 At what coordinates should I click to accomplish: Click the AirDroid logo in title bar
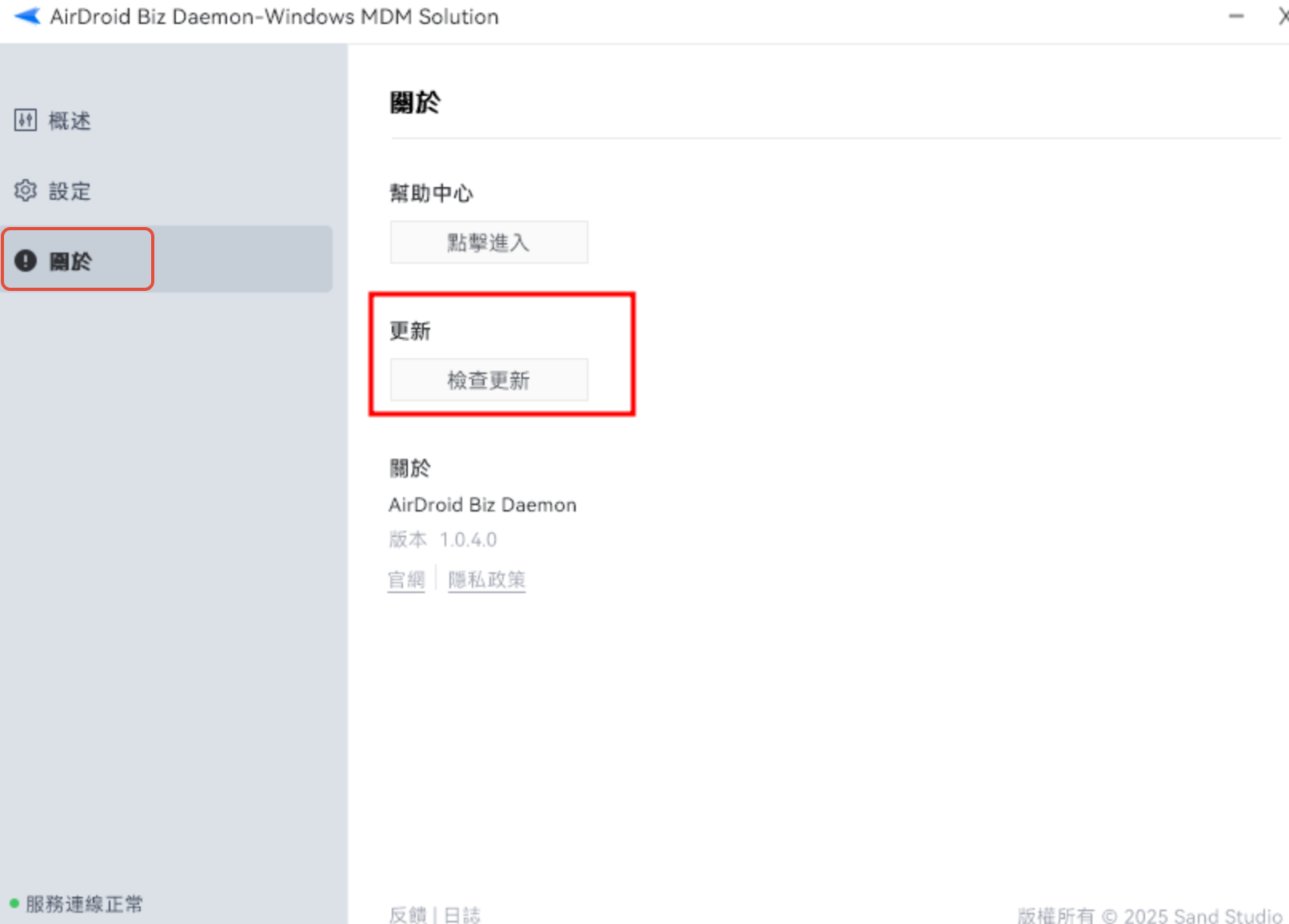[x=27, y=16]
